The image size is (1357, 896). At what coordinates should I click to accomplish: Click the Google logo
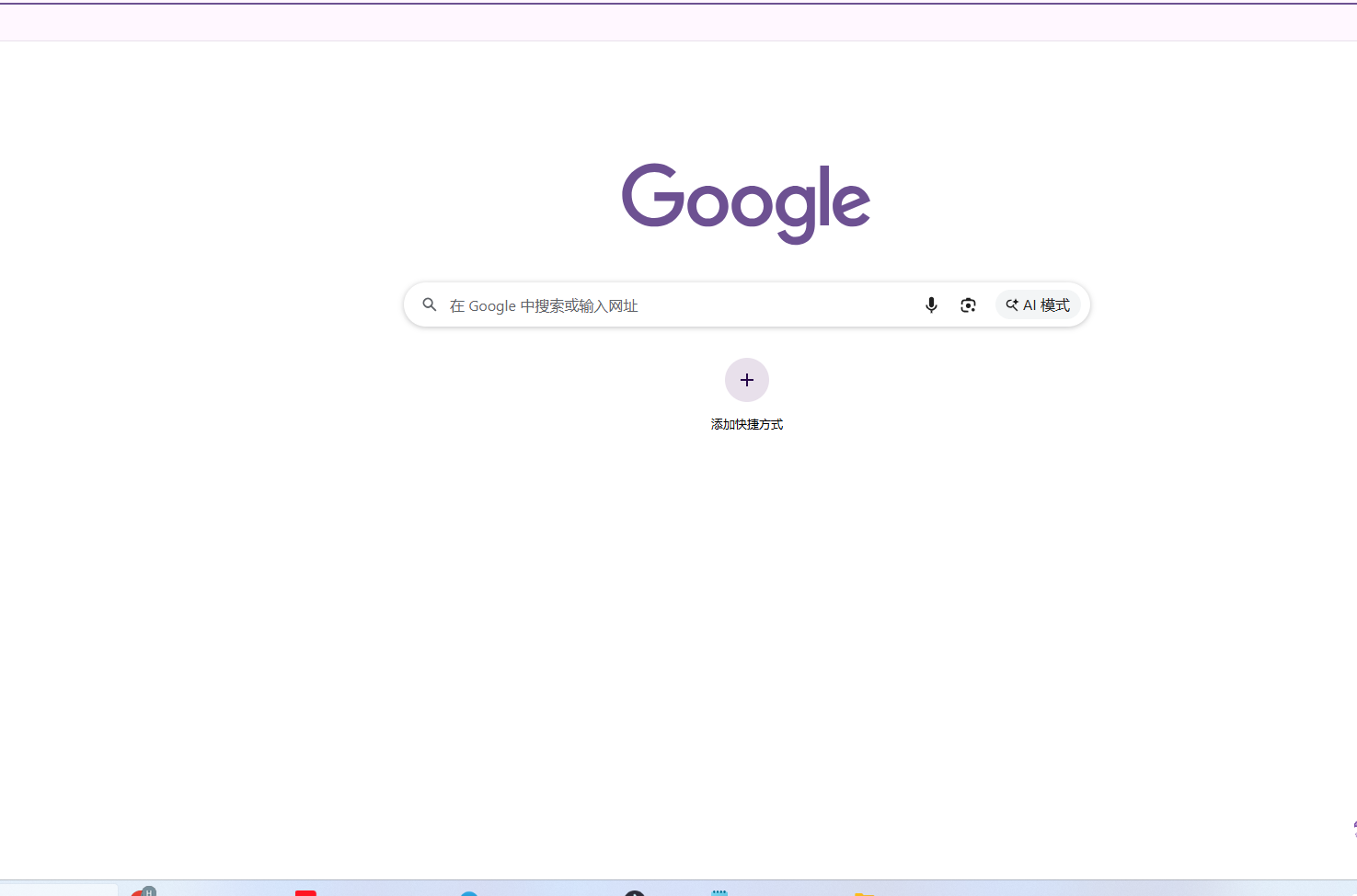click(746, 202)
